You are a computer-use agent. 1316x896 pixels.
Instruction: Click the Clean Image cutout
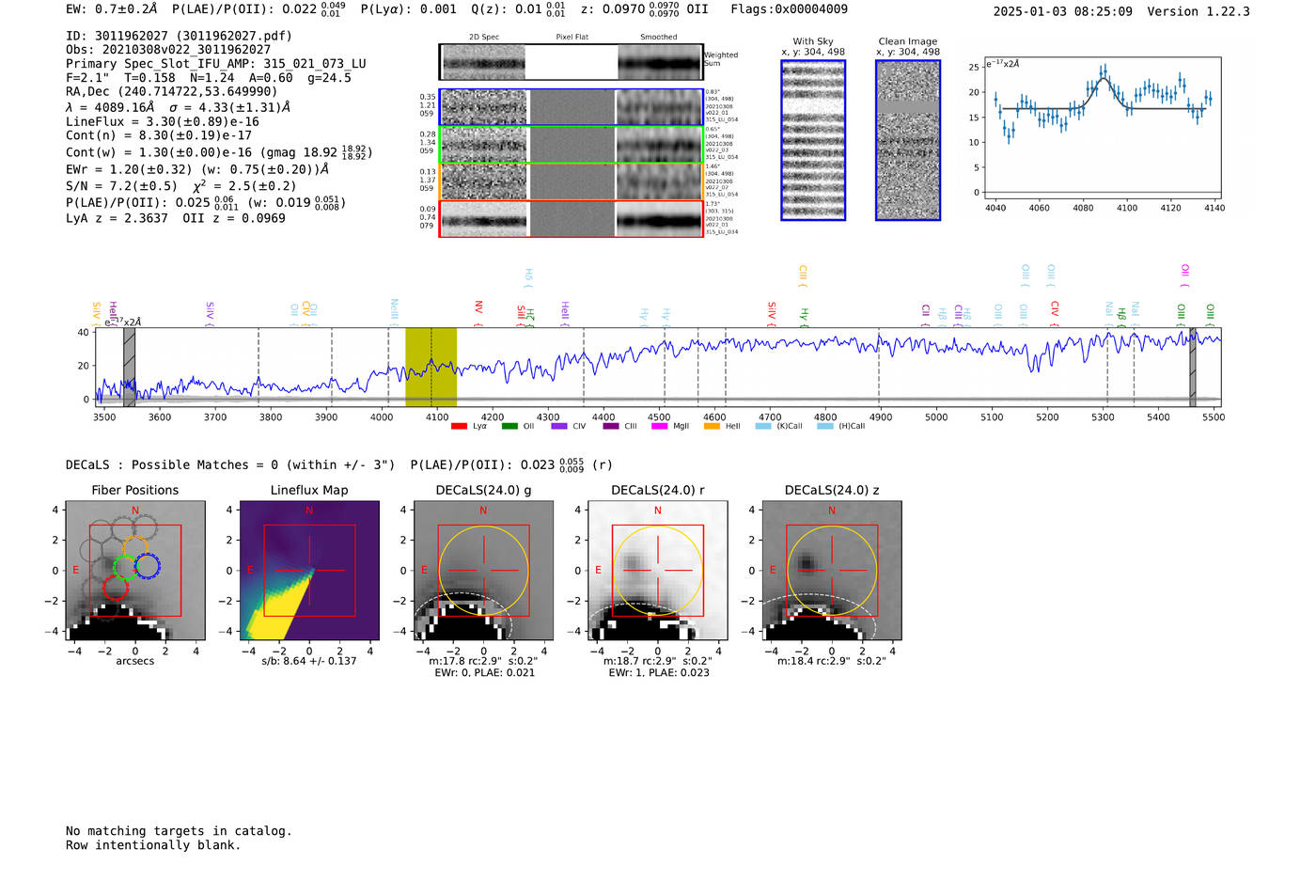coord(908,140)
